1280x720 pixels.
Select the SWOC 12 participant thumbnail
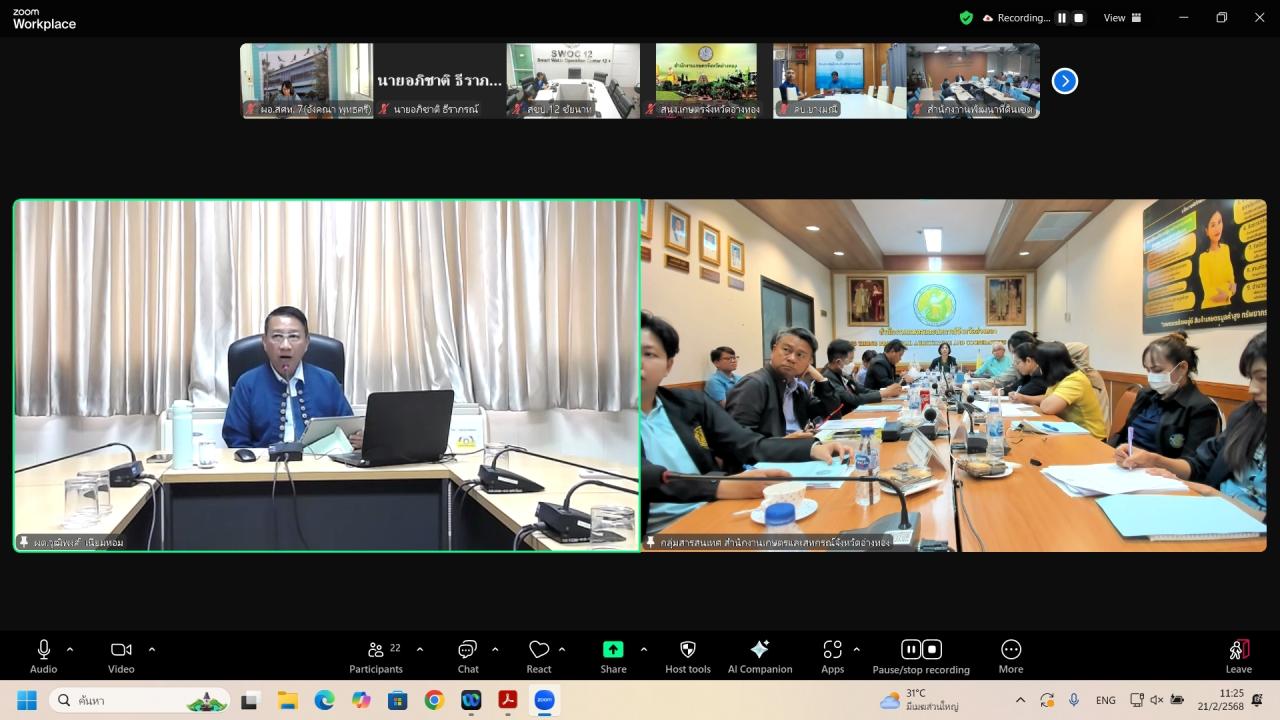pos(573,81)
